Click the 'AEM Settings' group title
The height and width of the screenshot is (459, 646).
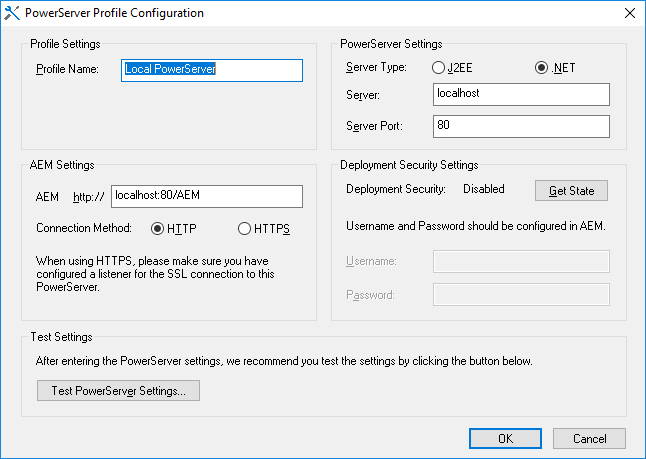pyautogui.click(x=62, y=165)
